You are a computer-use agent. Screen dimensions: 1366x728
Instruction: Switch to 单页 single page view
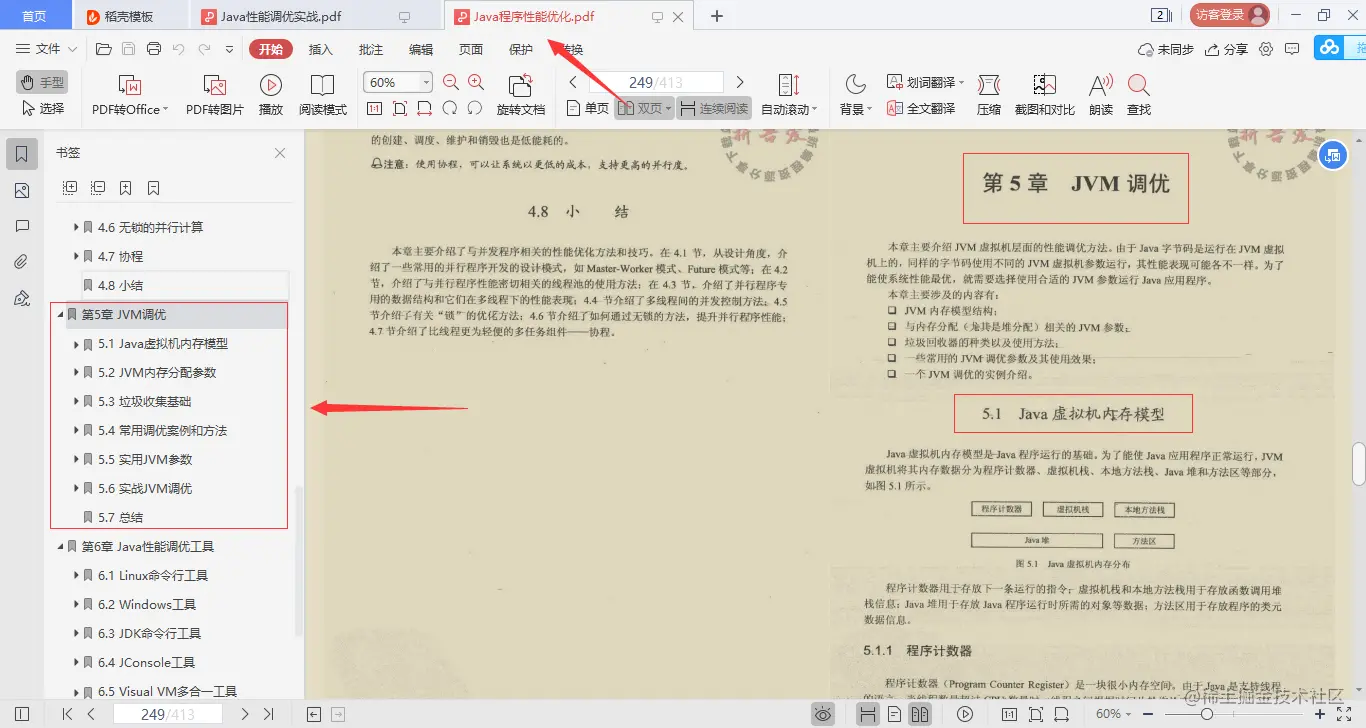click(x=587, y=107)
